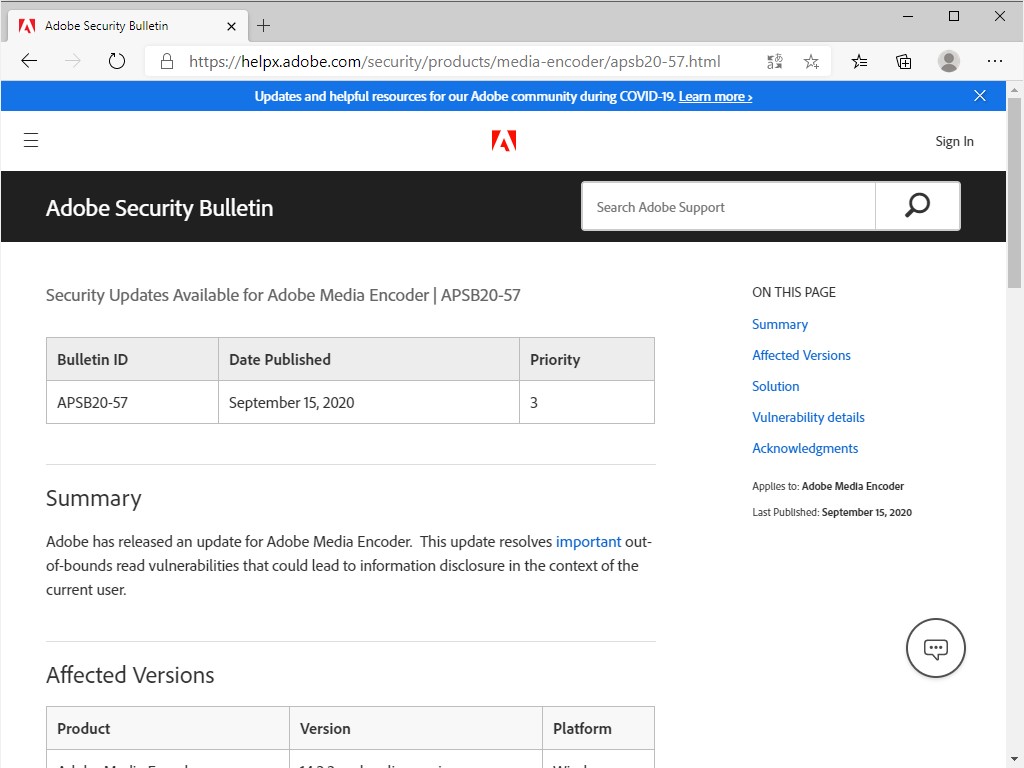The width and height of the screenshot is (1024, 768).
Task: Open browser Settings and more menu
Action: pyautogui.click(x=994, y=61)
